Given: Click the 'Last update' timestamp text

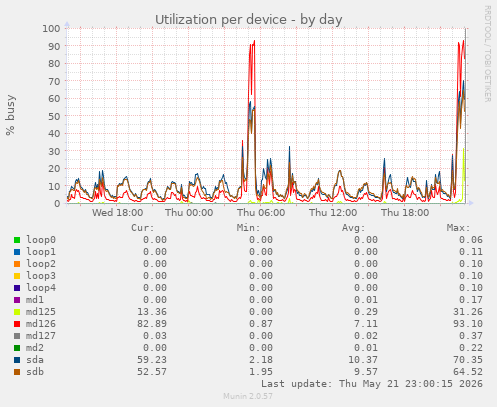Looking at the screenshot, I should (x=372, y=384).
